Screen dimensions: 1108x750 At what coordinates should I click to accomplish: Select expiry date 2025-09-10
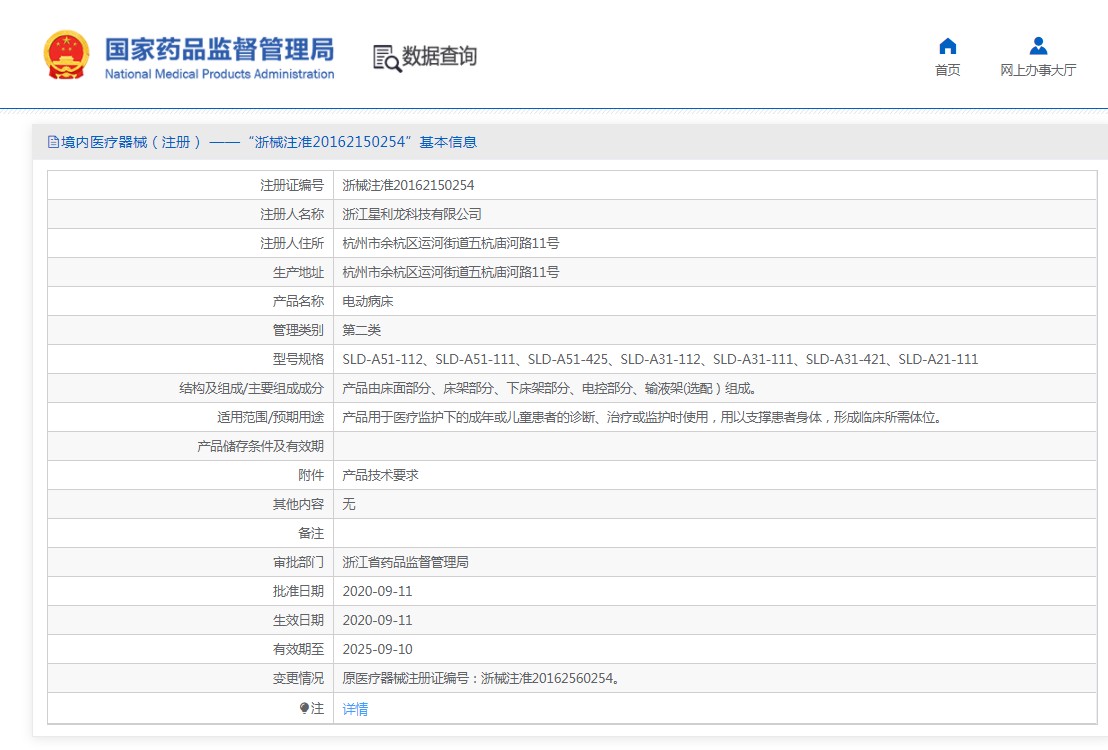pyautogui.click(x=377, y=649)
